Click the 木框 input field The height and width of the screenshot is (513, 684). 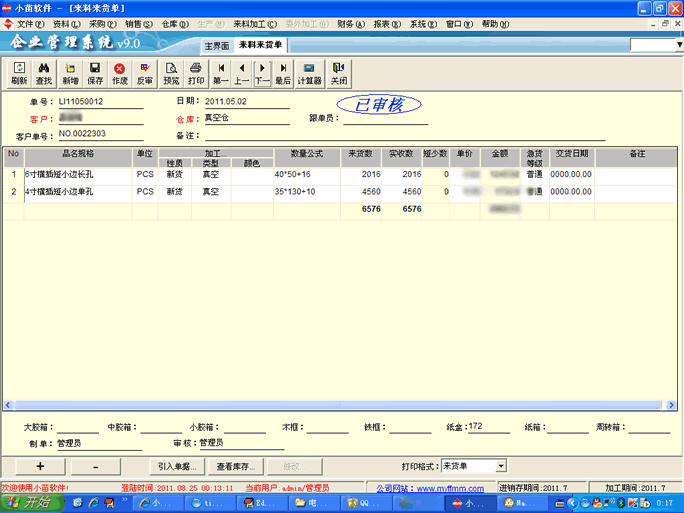(328, 427)
